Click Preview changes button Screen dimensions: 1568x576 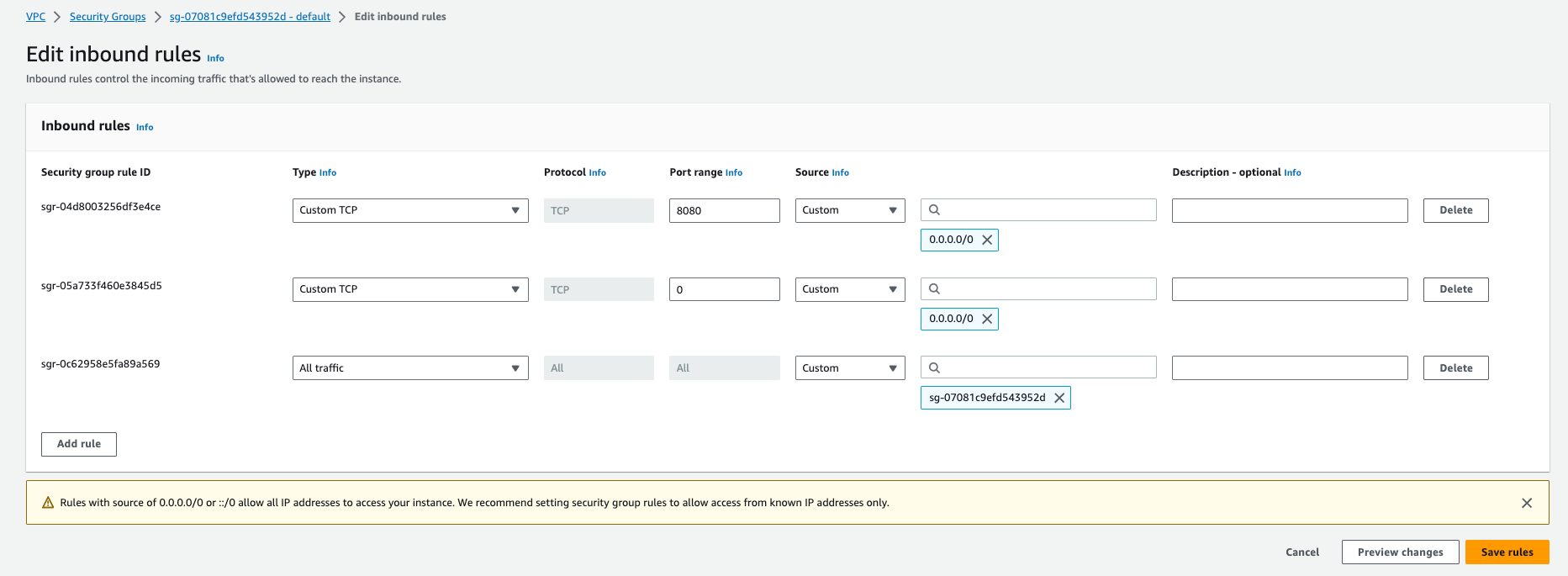coord(1400,552)
